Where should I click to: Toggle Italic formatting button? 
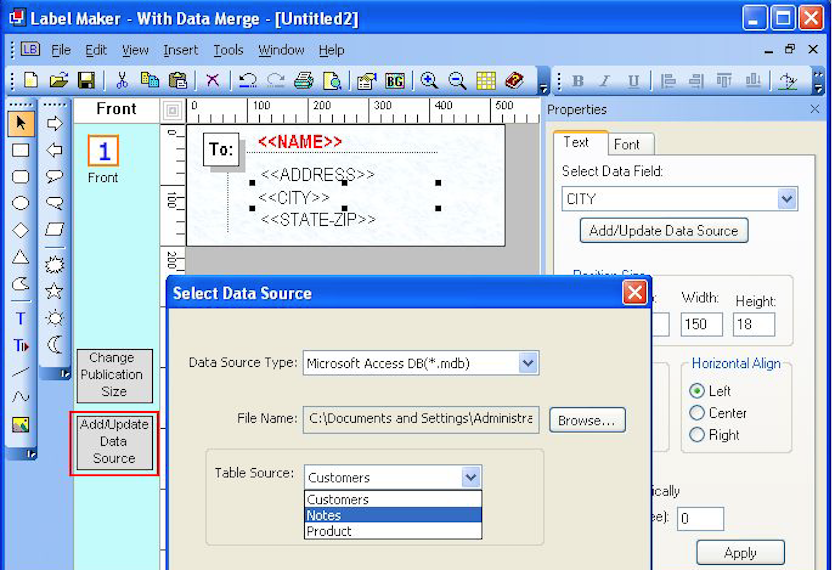pyautogui.click(x=605, y=81)
